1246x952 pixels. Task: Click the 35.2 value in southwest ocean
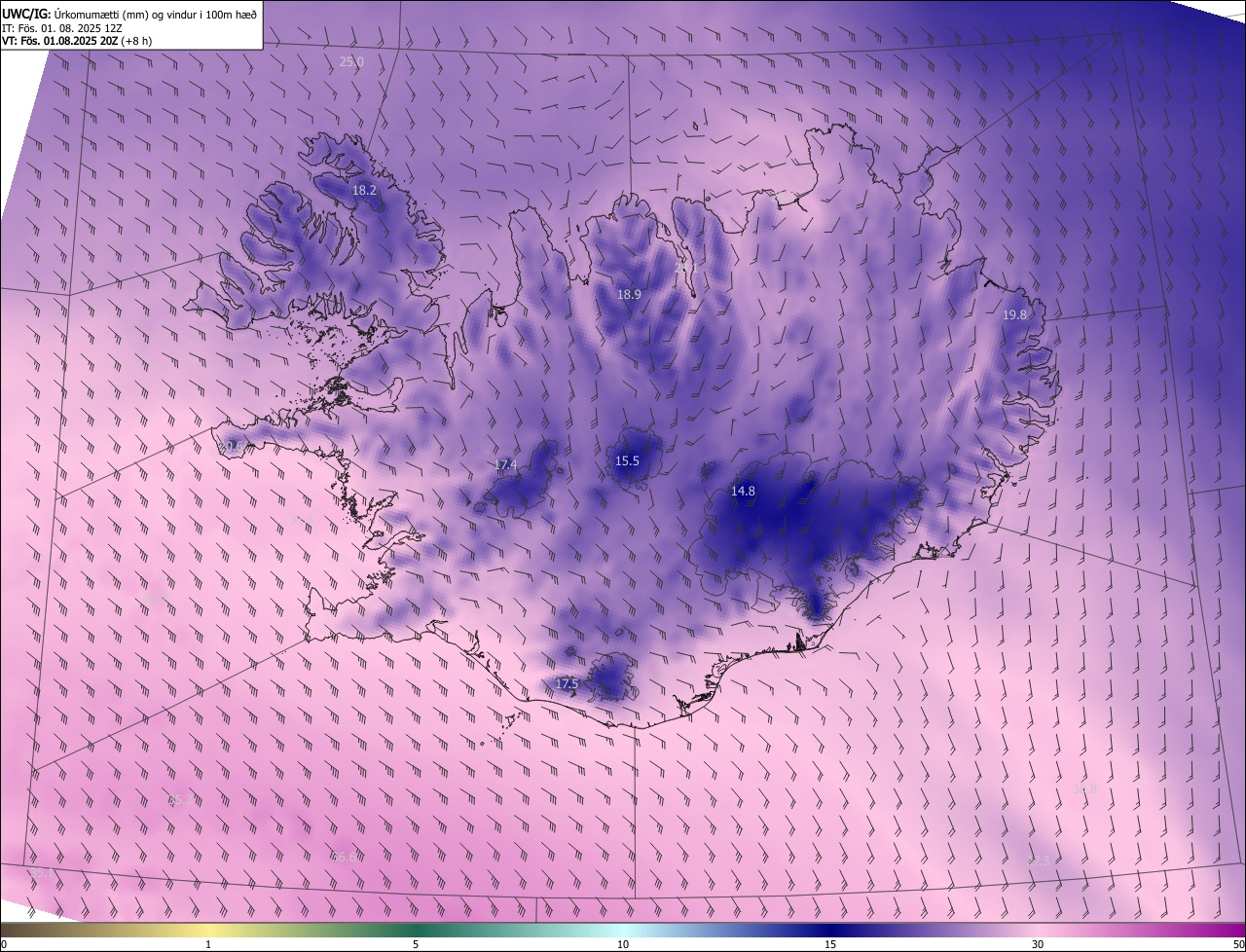(x=181, y=800)
